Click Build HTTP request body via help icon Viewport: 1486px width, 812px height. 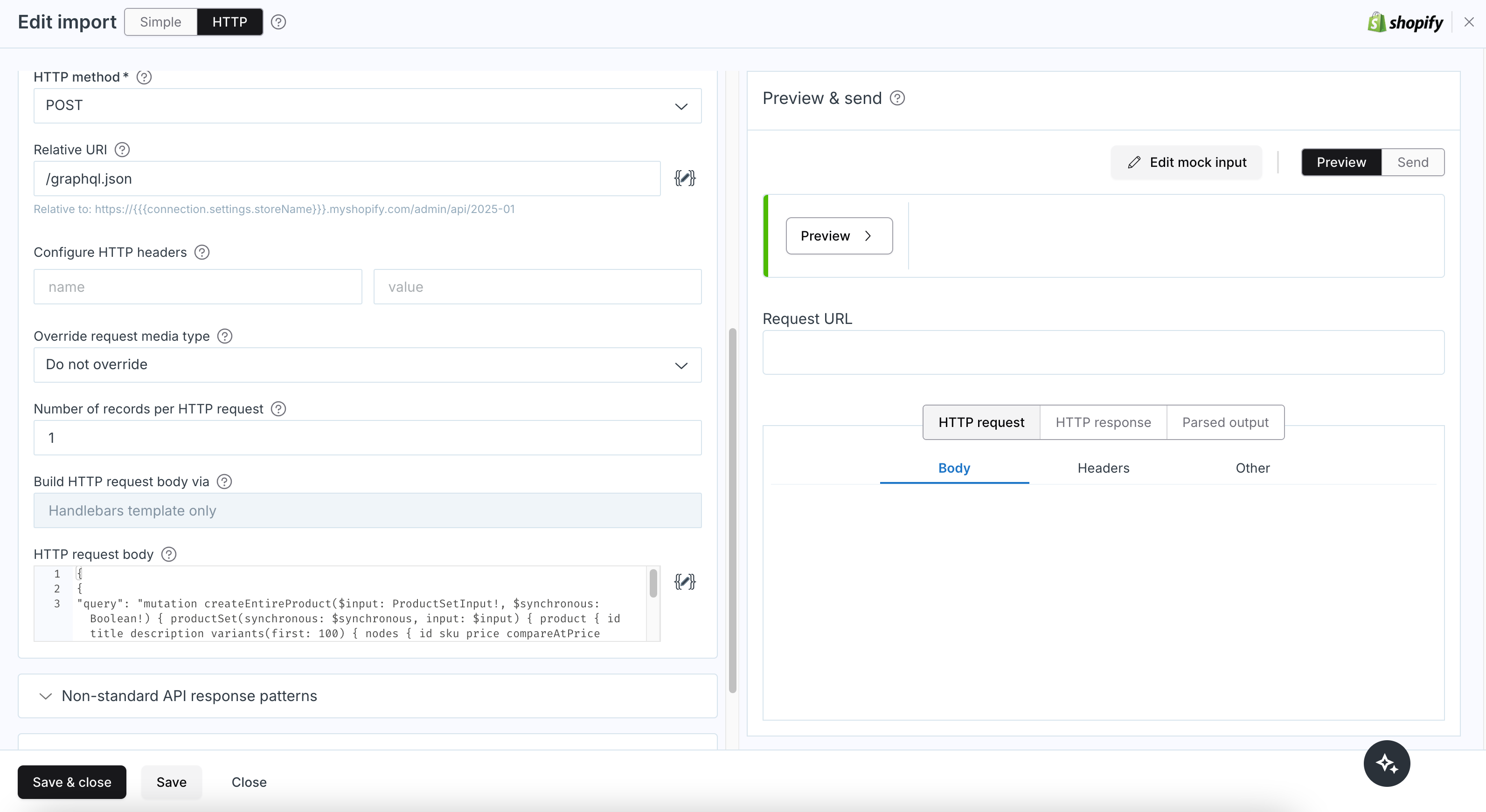coord(224,481)
